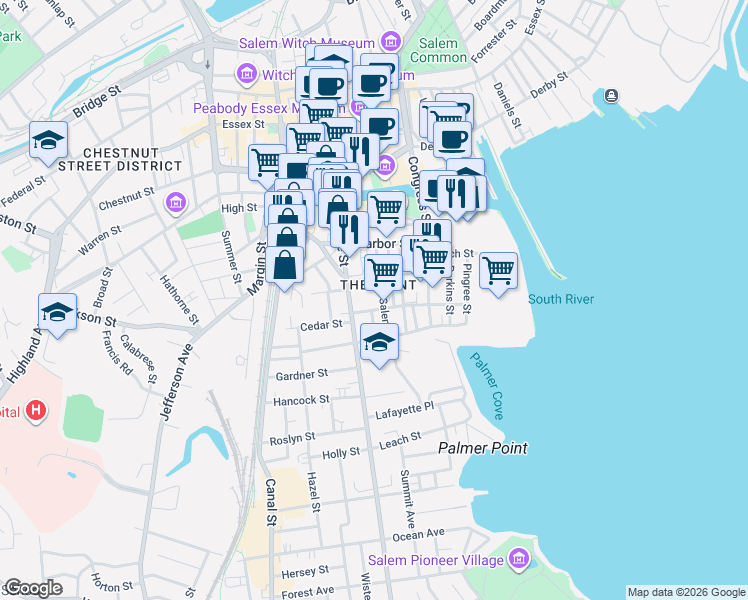Click the coffee cup marker beside Salem Common
Screen dimensions: 748x600
click(x=372, y=84)
